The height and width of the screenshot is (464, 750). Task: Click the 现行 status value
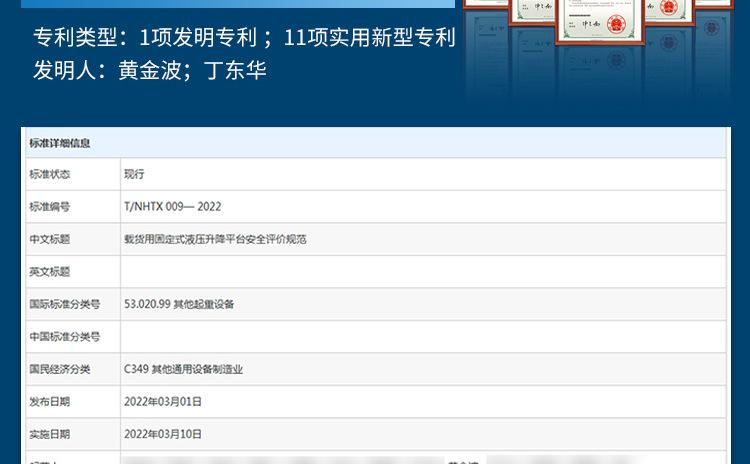tap(134, 174)
